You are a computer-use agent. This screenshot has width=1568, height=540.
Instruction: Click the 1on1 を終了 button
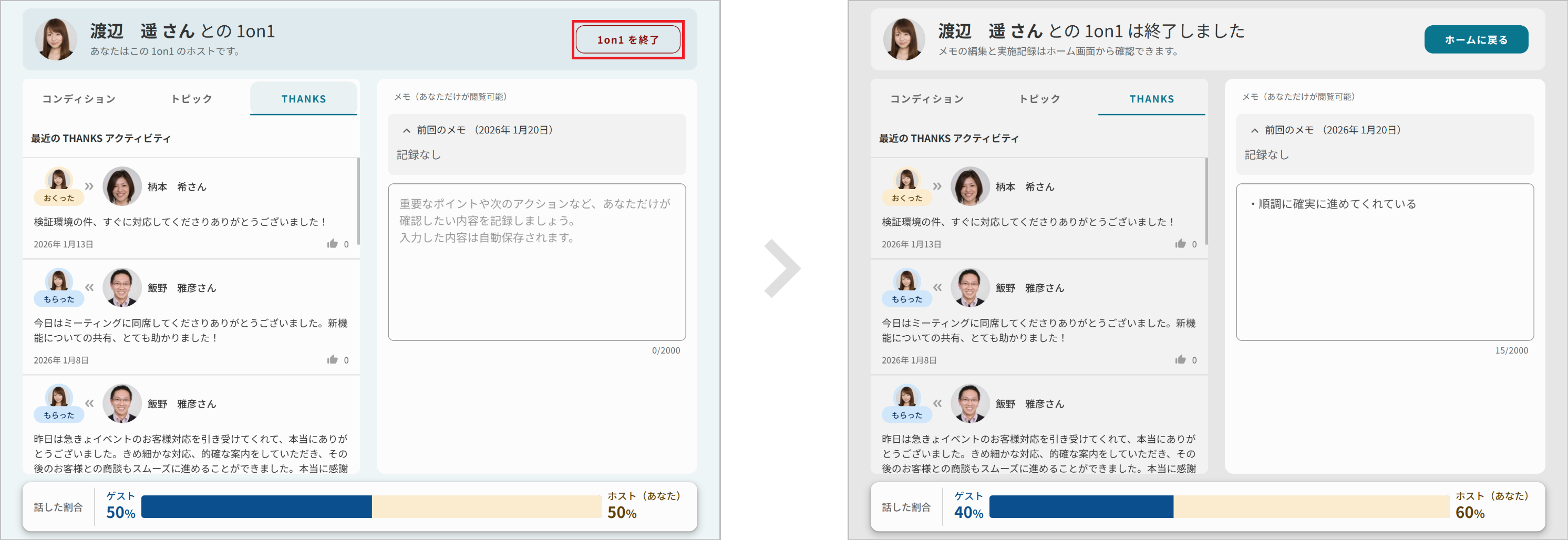point(627,39)
